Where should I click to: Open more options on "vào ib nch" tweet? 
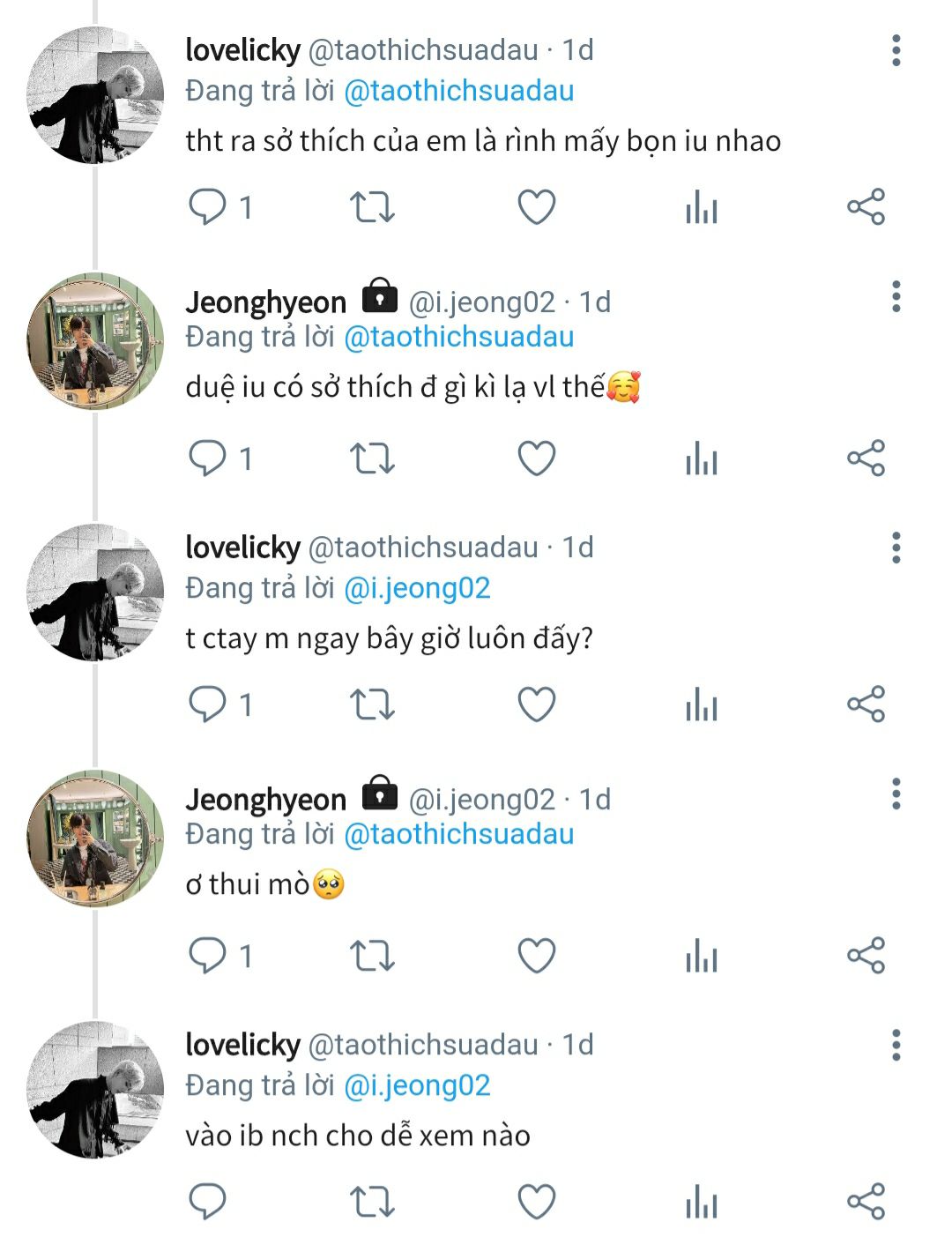click(x=896, y=1046)
